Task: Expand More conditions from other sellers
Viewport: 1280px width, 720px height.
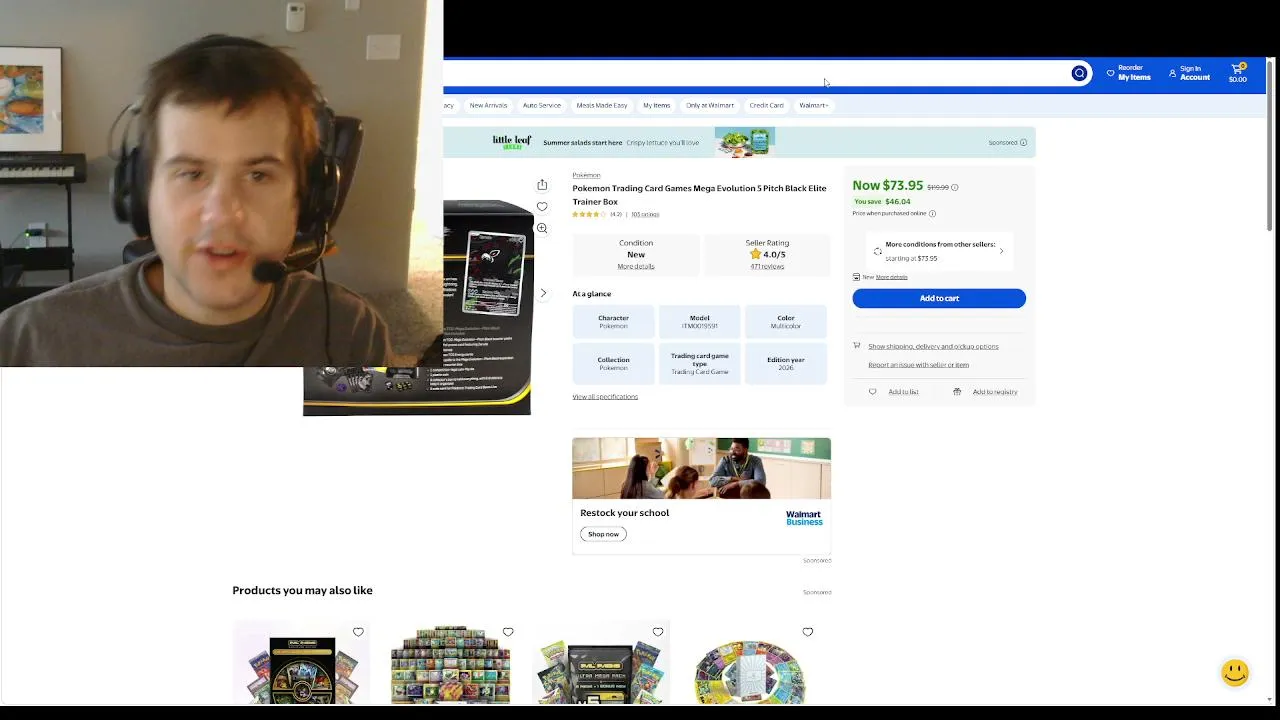Action: 939,251
